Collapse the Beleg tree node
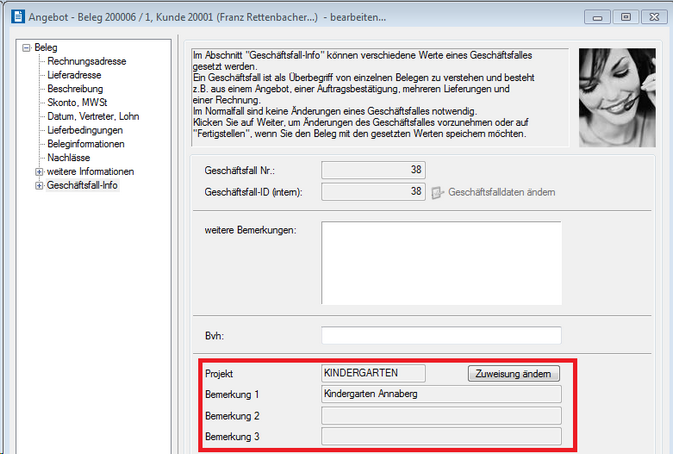This screenshot has width=673, height=454. click(x=25, y=48)
